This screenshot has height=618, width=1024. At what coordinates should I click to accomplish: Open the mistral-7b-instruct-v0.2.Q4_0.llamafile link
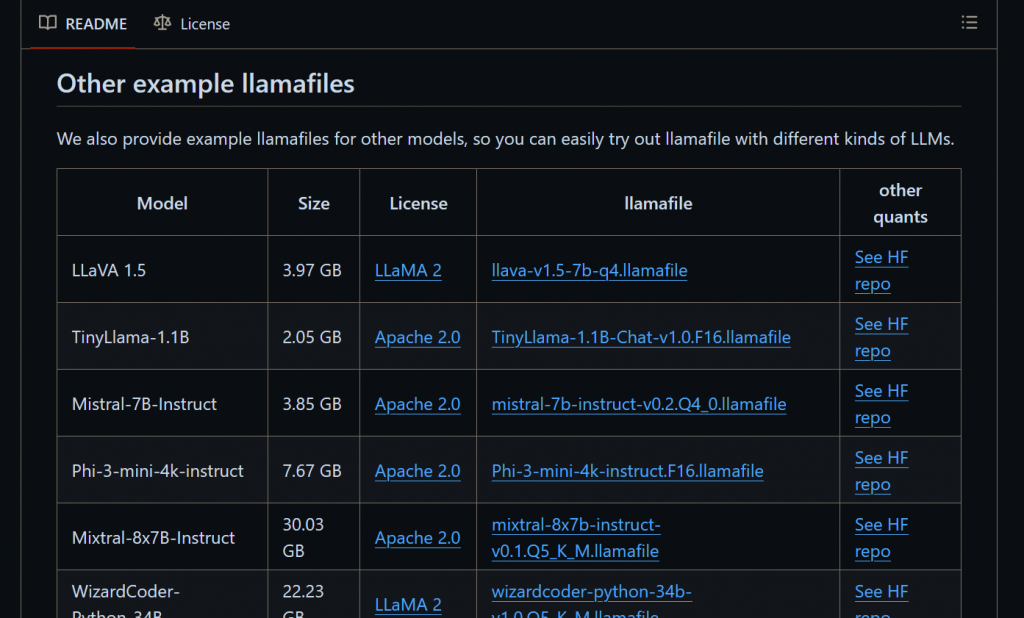[638, 404]
